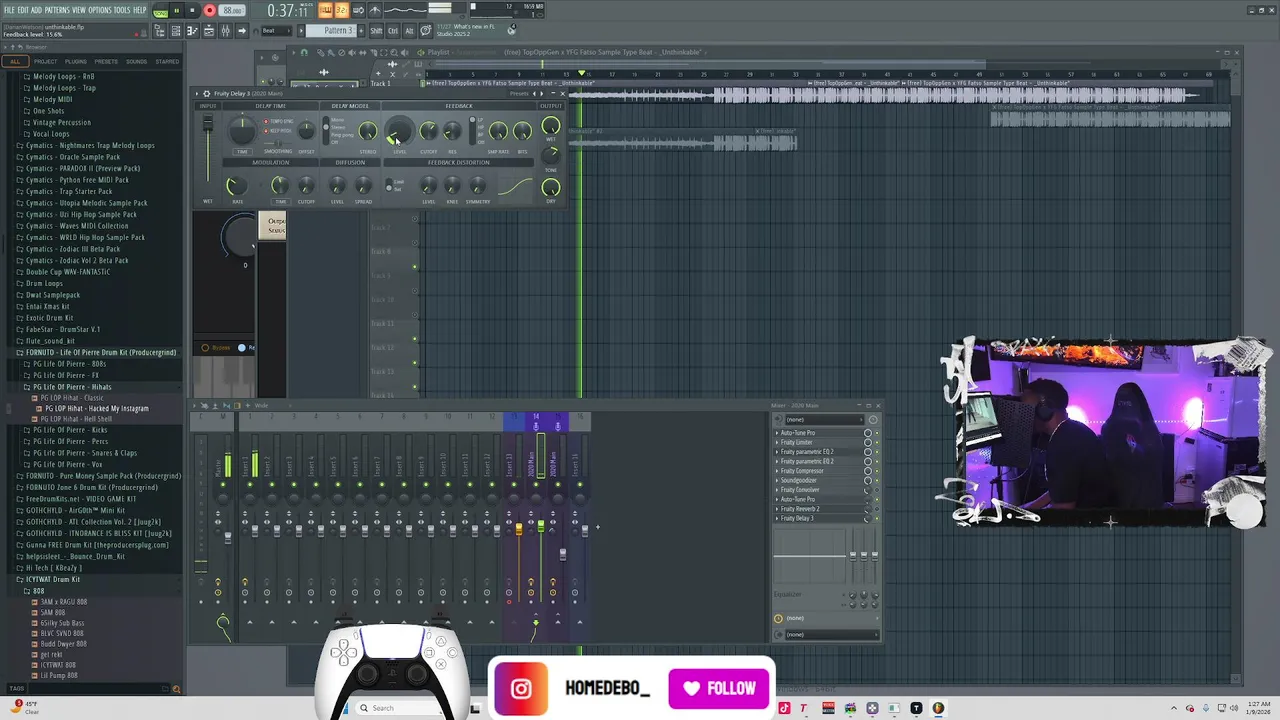This screenshot has width=1280, height=720.
Task: Toggle Fruity Compressor slot enable LED
Action: [877, 471]
